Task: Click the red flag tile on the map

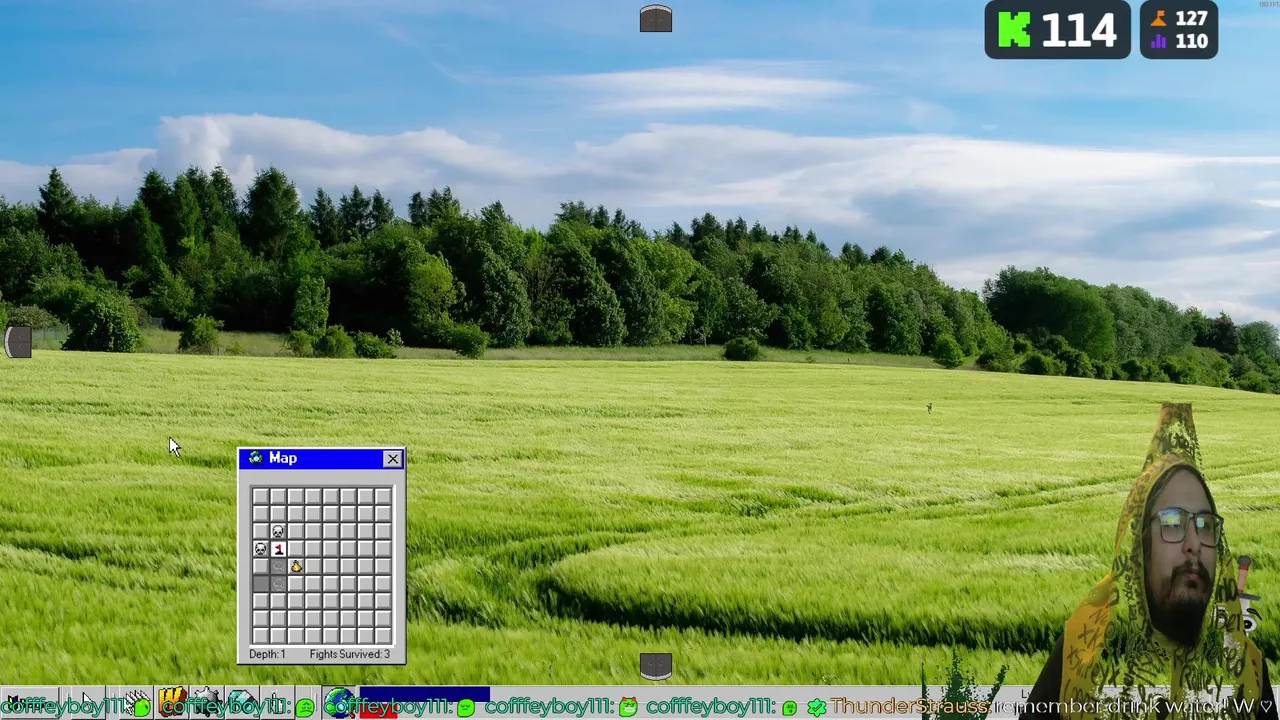Action: (278, 549)
